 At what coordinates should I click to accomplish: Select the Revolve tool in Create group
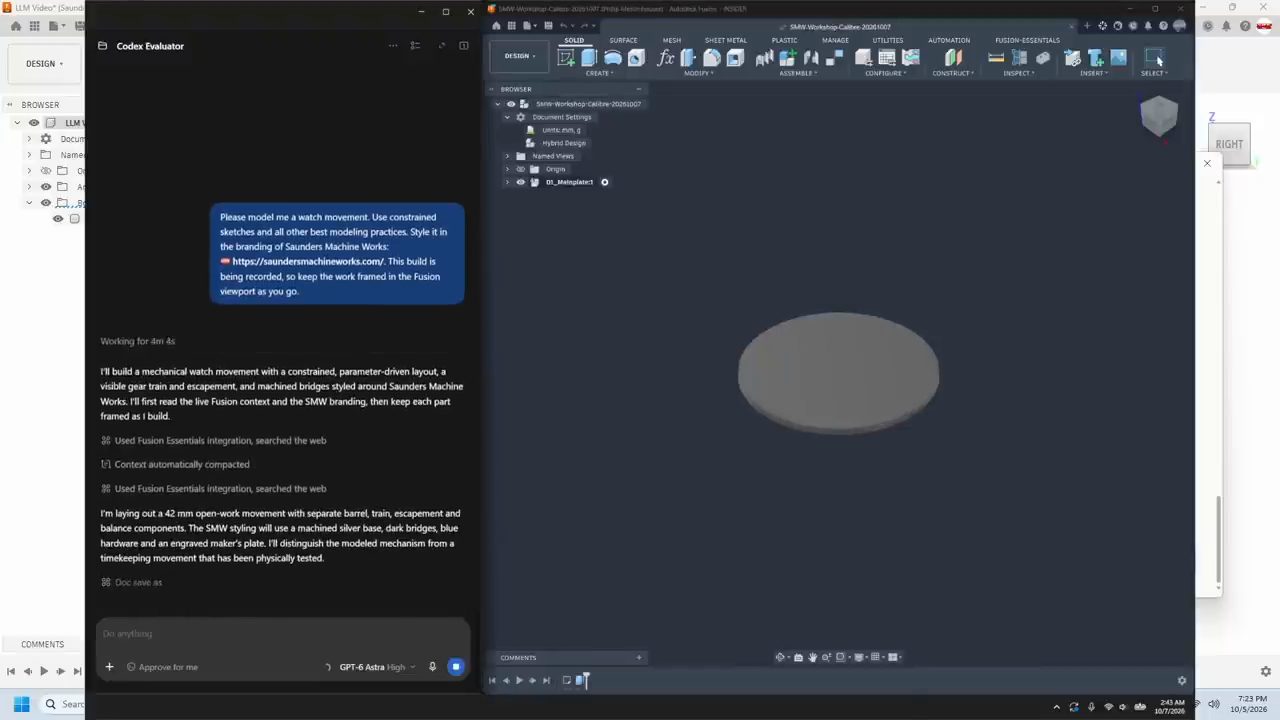click(612, 58)
